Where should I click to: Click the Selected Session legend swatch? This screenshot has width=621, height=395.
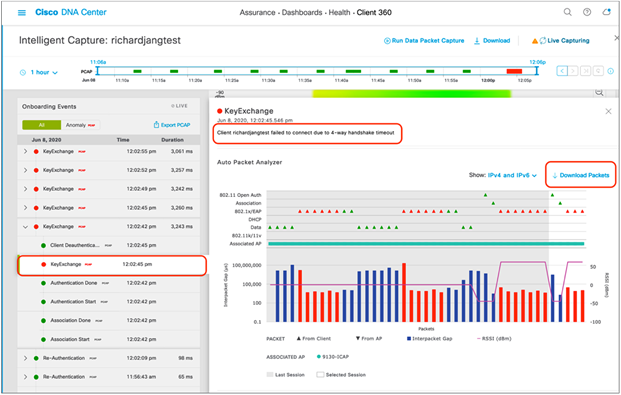pyautogui.click(x=320, y=375)
